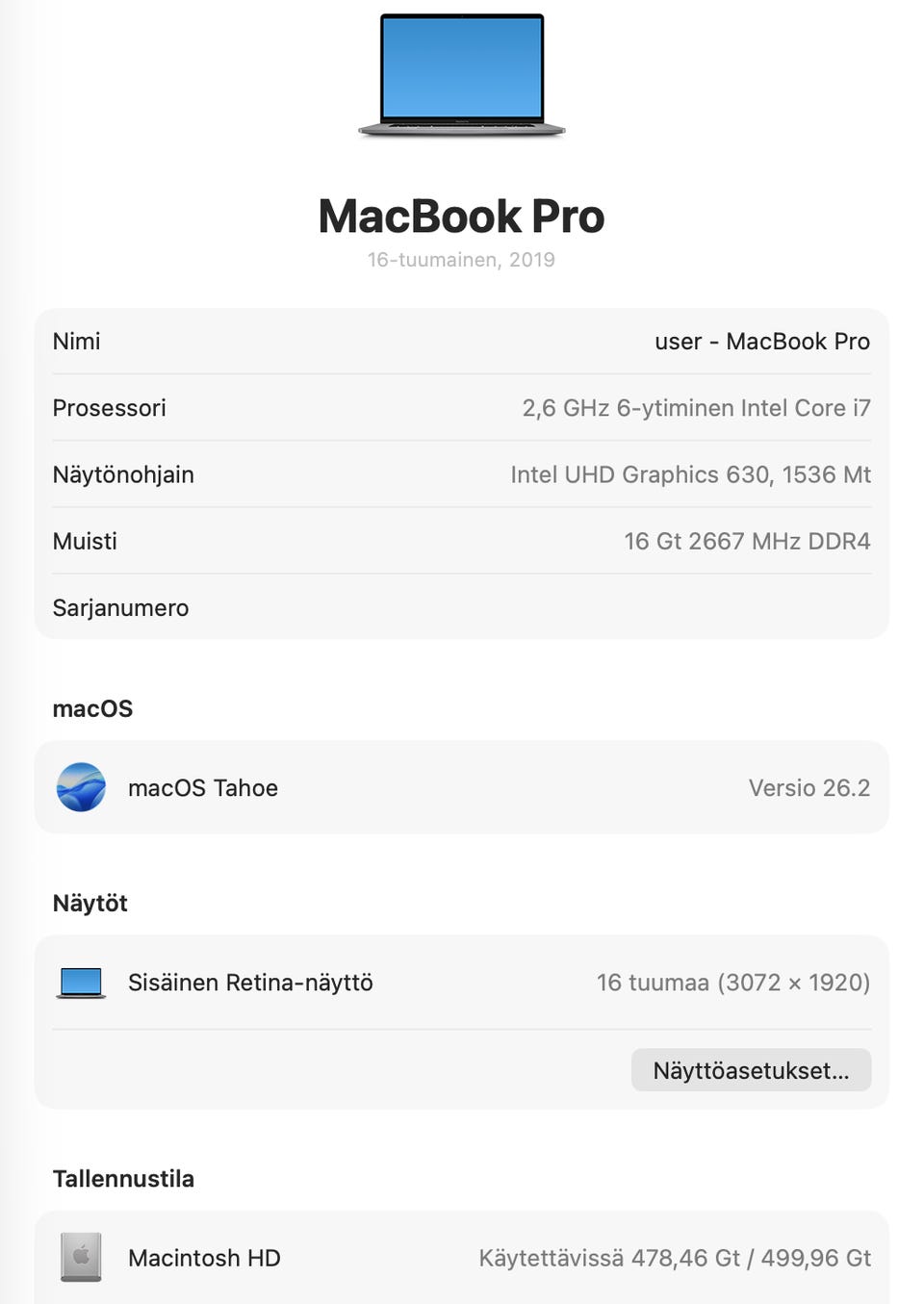Click the 16-tuumainen, 2019 subtitle

(x=461, y=260)
